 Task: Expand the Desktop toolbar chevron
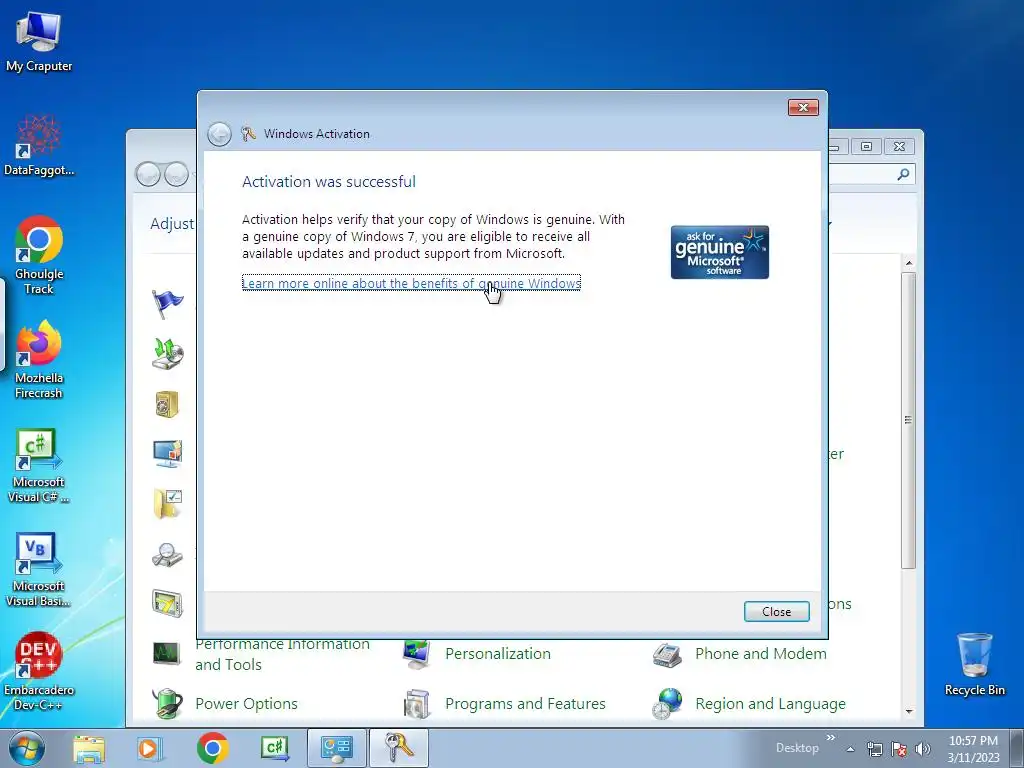[830, 738]
